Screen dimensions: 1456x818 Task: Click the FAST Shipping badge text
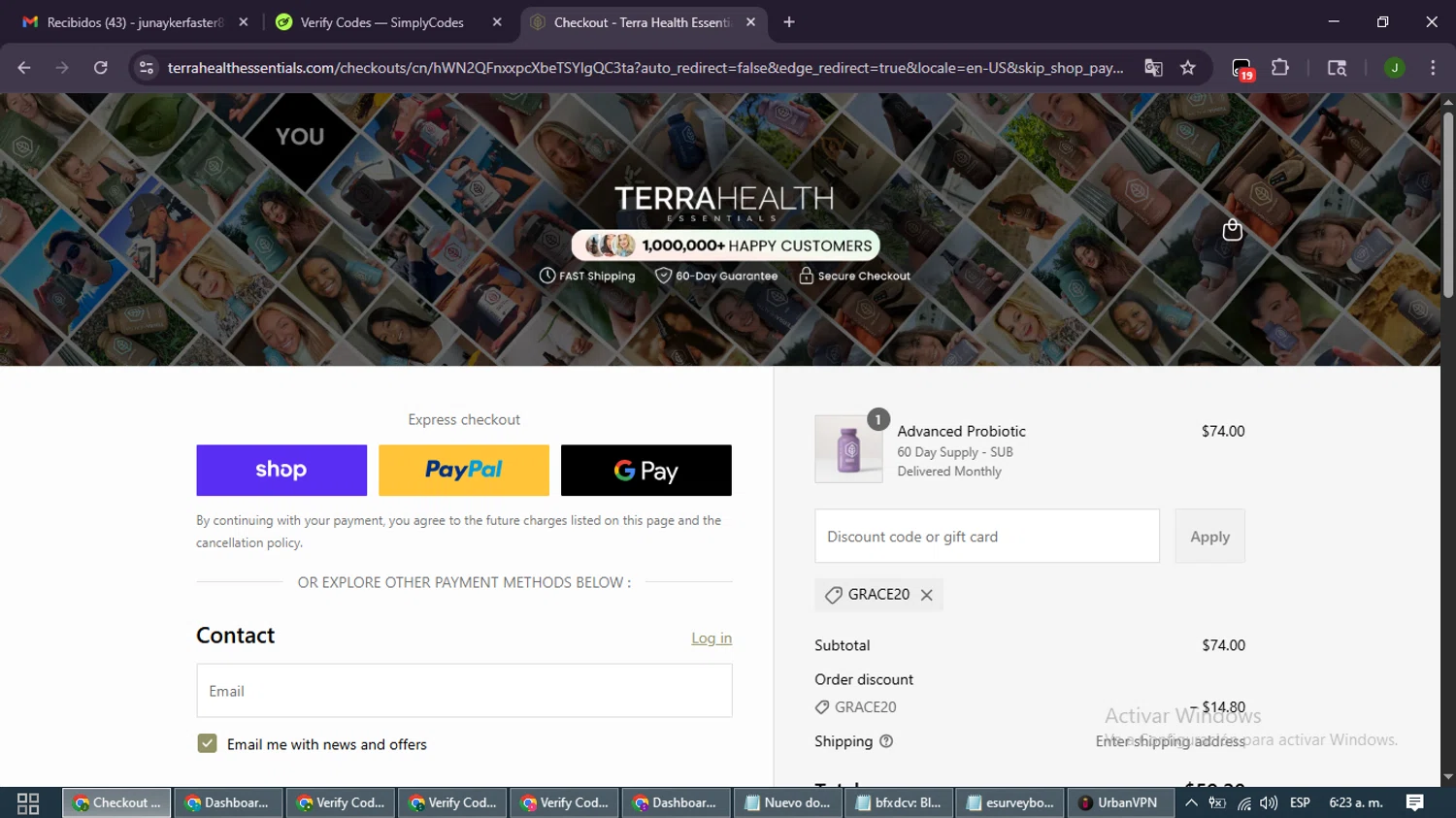pos(597,277)
